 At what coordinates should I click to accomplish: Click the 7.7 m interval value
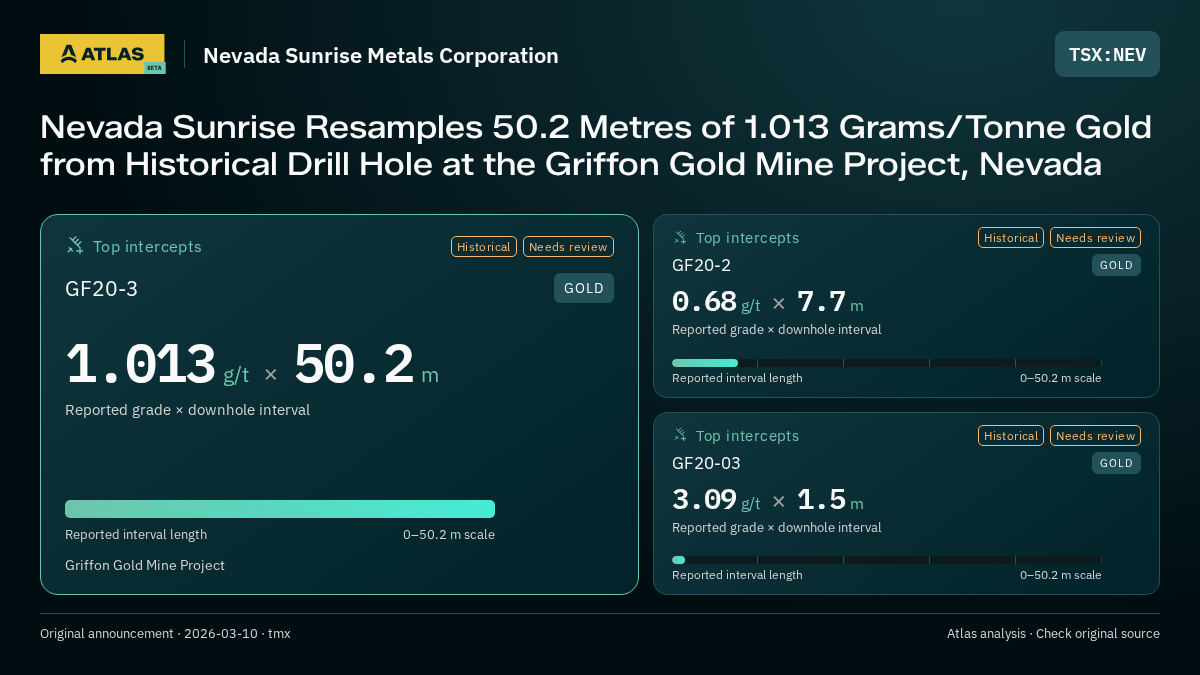click(830, 302)
